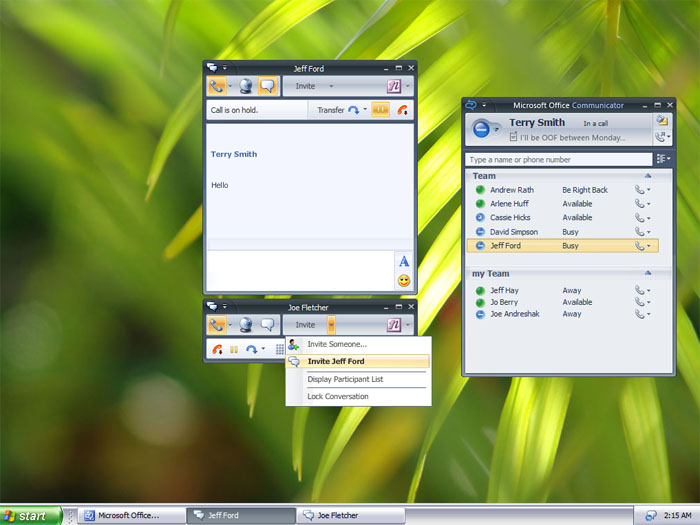This screenshot has width=700, height=525.
Task: Click Terry Smith presence status button
Action: (483, 129)
